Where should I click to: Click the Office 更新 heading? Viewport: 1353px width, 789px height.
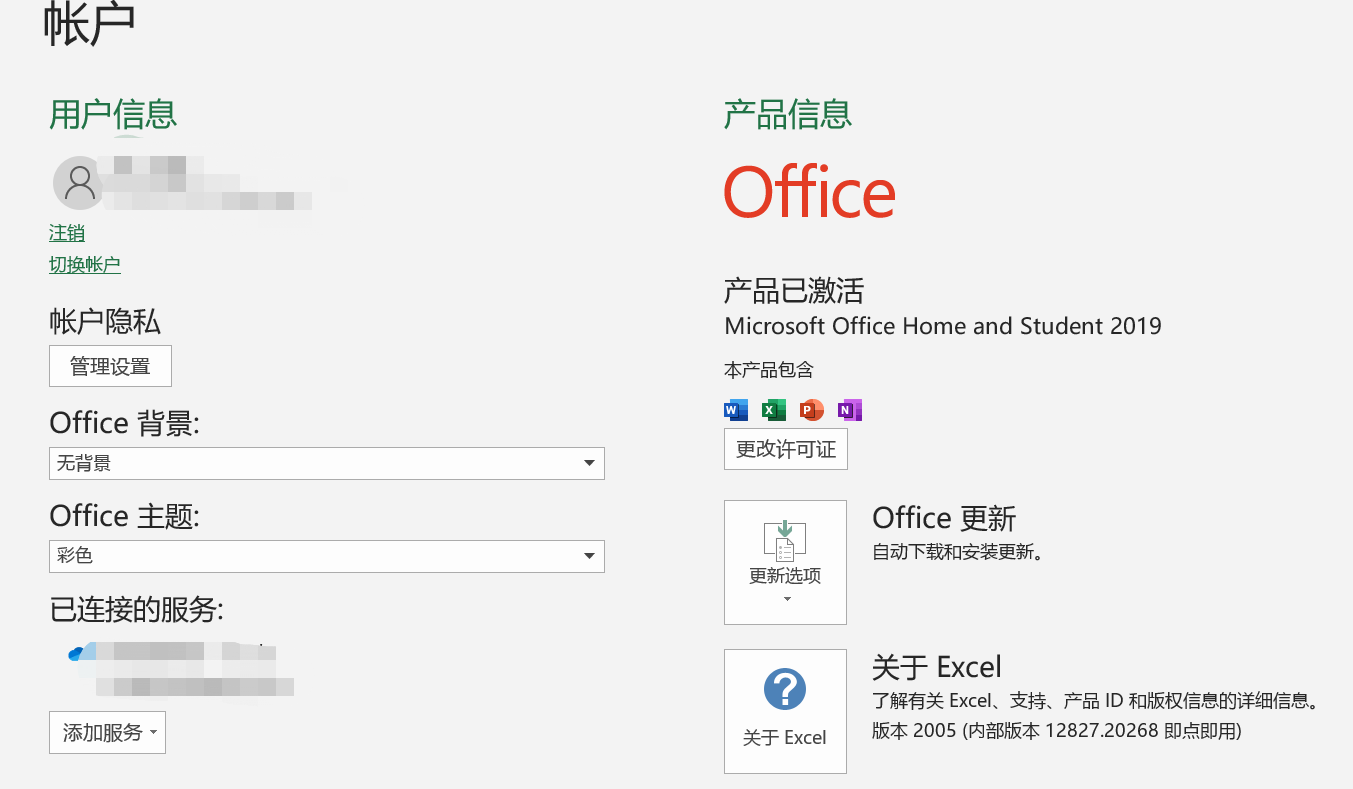944,518
